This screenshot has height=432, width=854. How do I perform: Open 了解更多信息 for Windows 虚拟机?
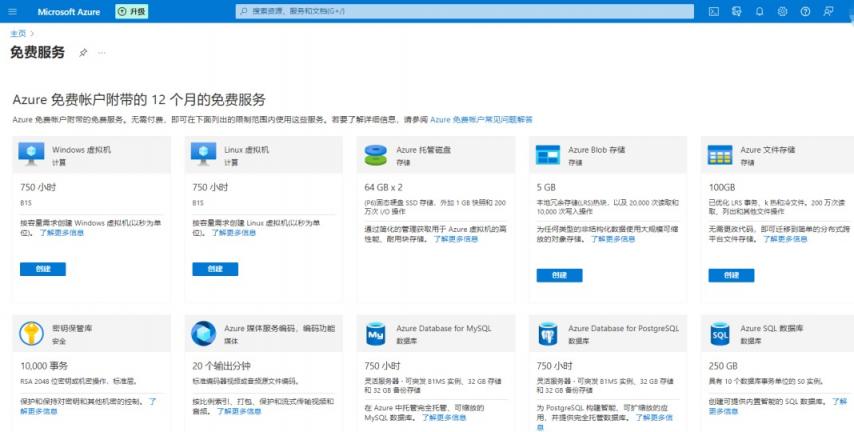coord(62,233)
